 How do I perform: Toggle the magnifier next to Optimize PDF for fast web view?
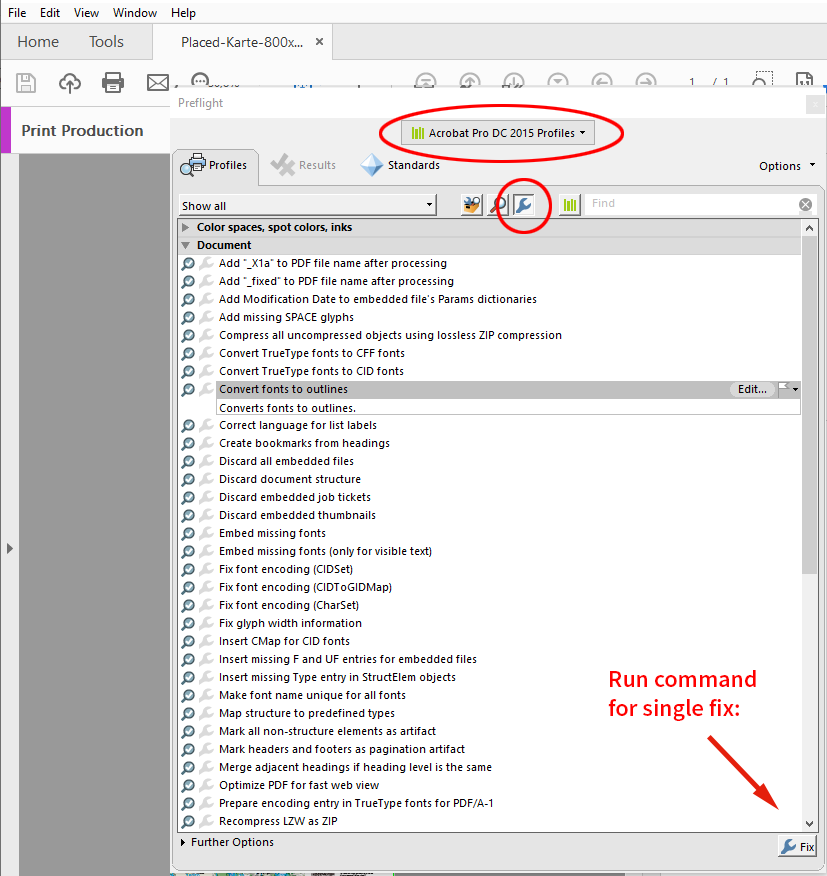tap(190, 785)
